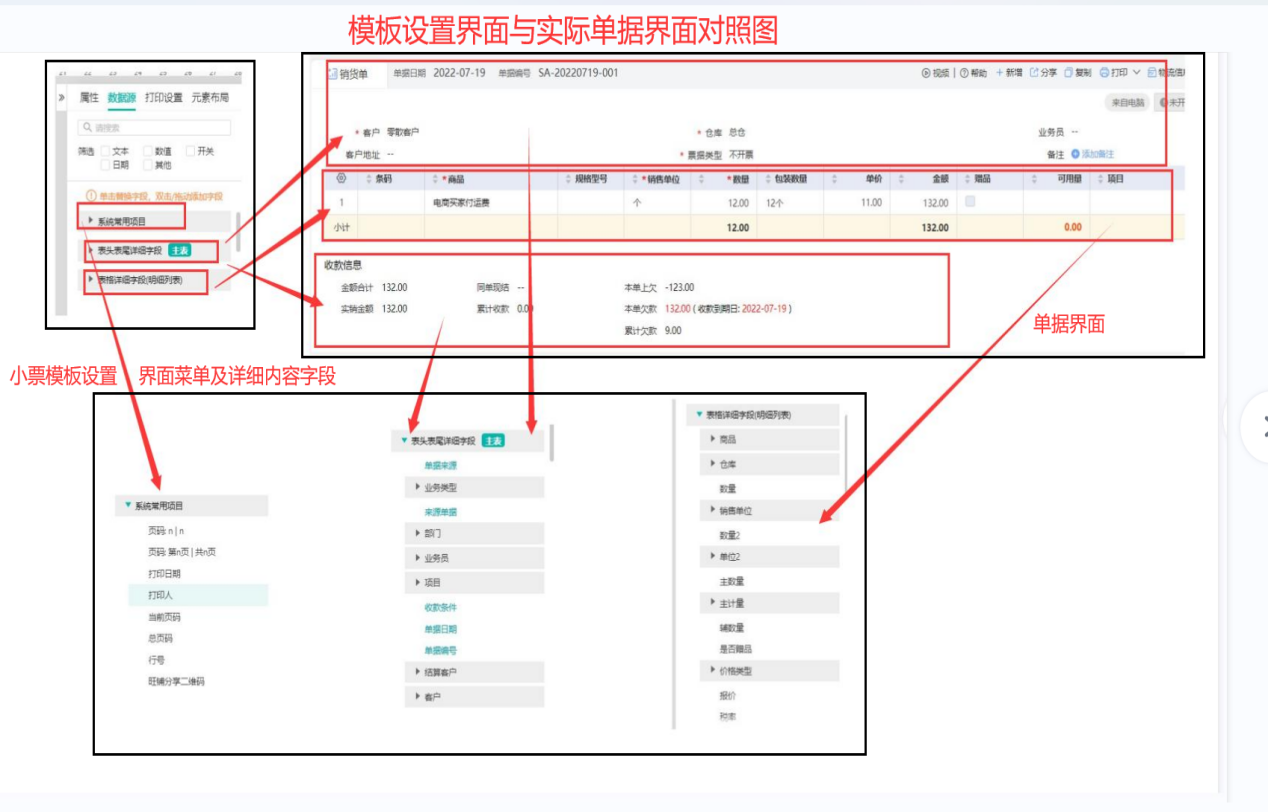Expand the 价格类型 node
Viewport: 1268px width, 812px height.
(x=768, y=671)
